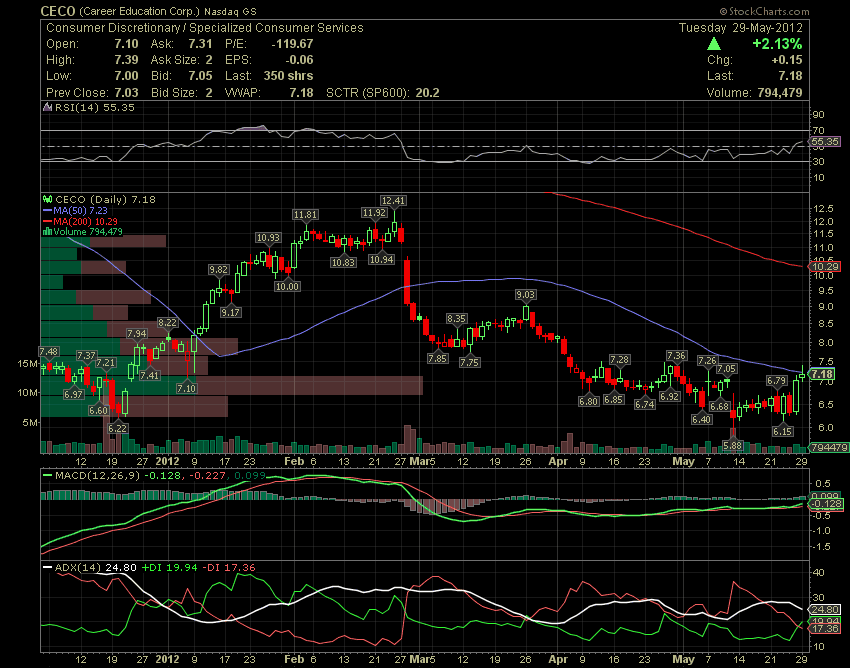Click the MA(200) red legend label
This screenshot has height=668, width=850.
[85, 221]
